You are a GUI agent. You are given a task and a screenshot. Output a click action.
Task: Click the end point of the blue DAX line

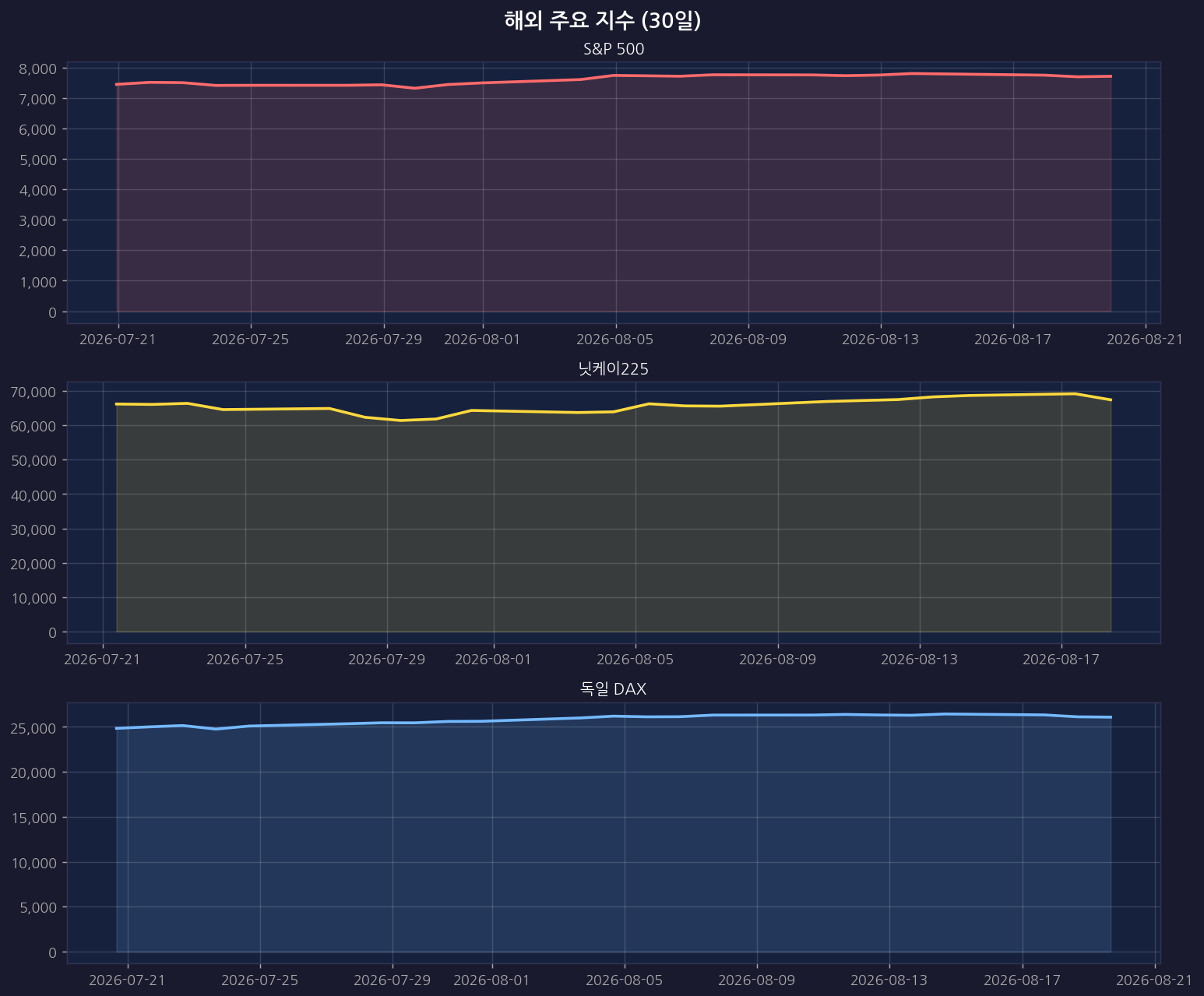pos(1111,717)
